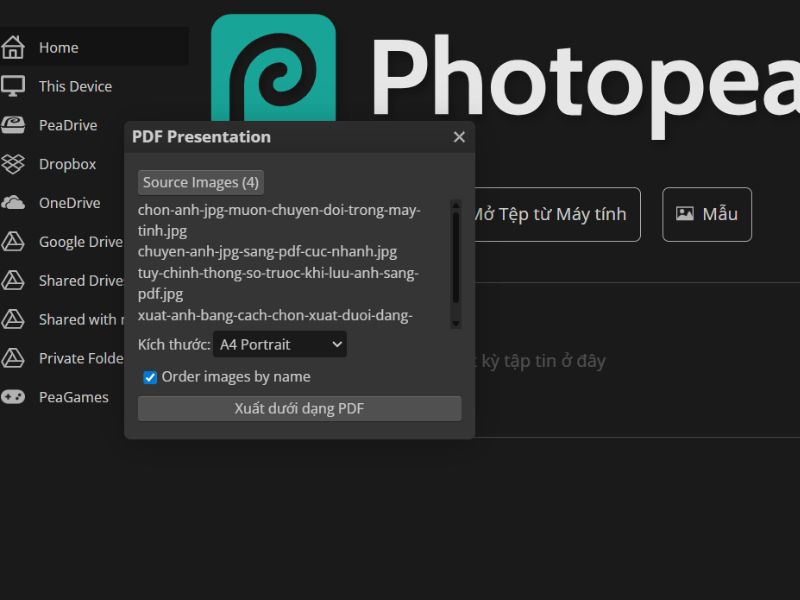Viewport: 800px width, 600px height.
Task: Click Source Images (4) button
Action: pyautogui.click(x=201, y=182)
